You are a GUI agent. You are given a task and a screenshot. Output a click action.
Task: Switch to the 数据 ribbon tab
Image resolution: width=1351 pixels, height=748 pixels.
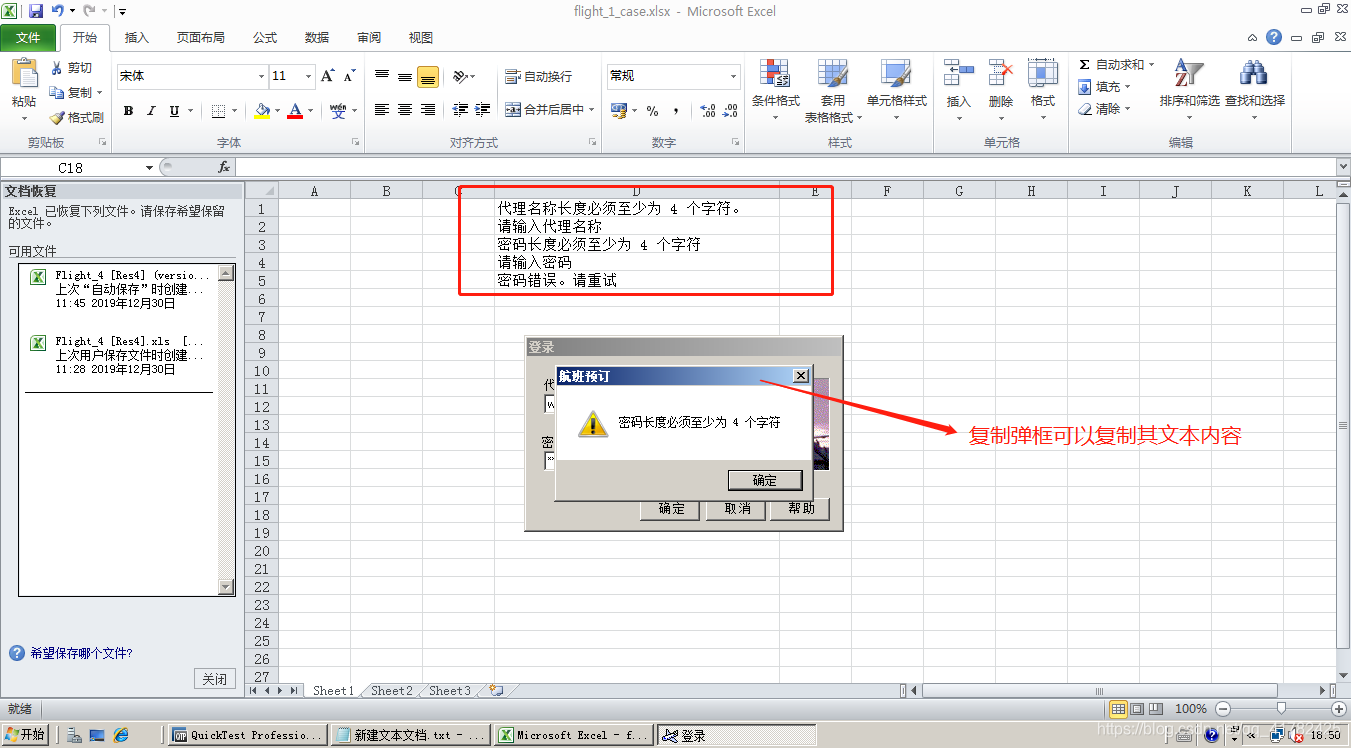(317, 38)
